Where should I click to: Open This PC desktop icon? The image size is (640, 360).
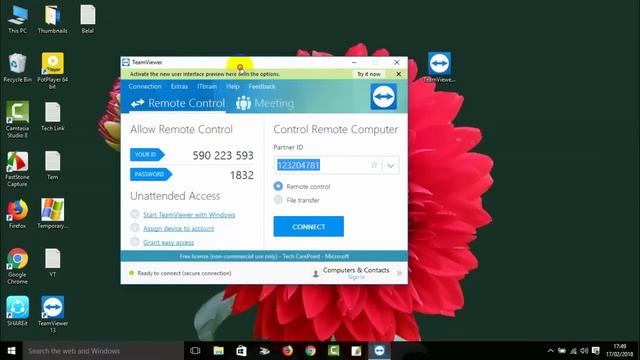(18, 18)
